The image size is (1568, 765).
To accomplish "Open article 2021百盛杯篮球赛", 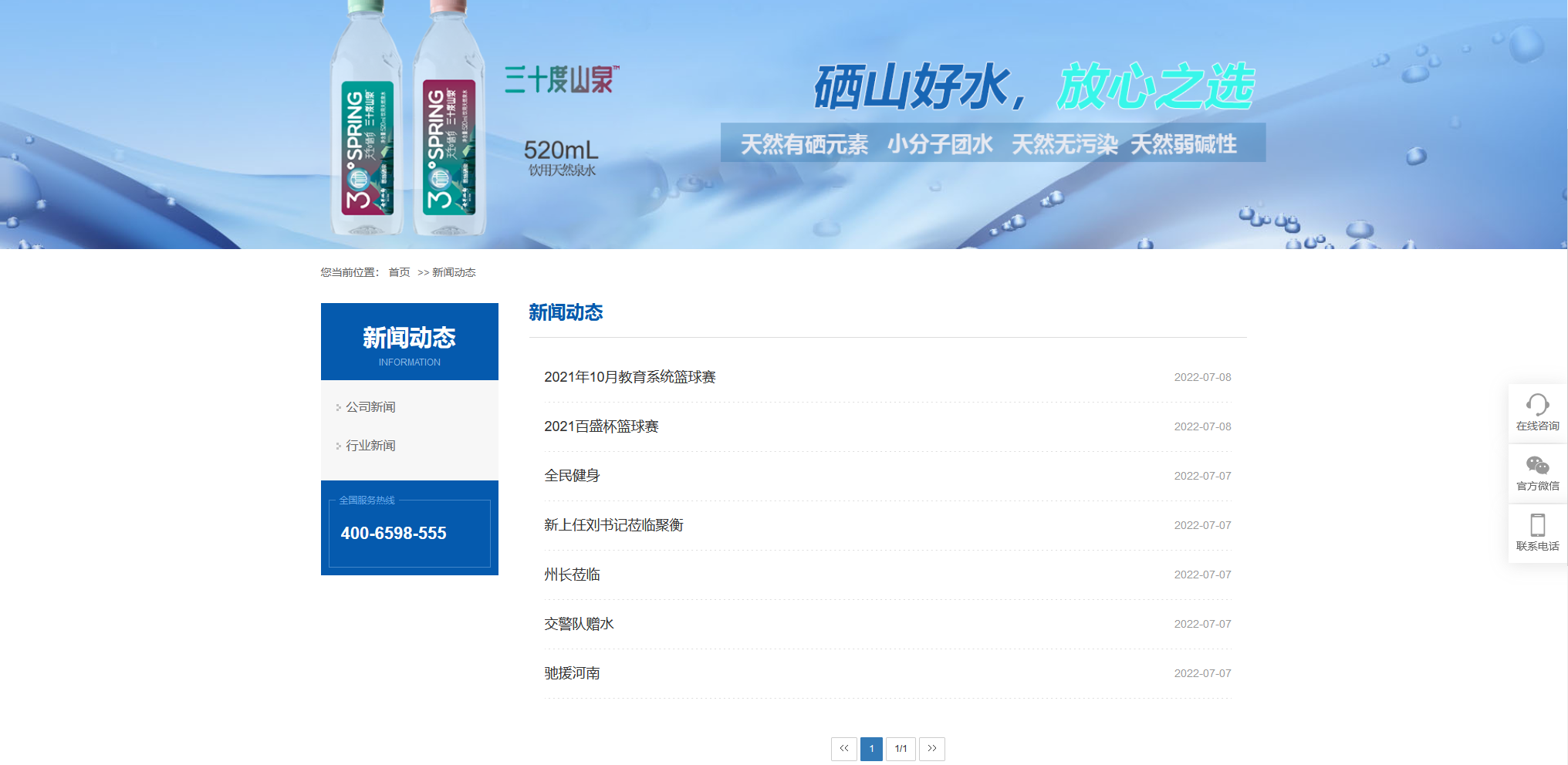I will tap(601, 426).
